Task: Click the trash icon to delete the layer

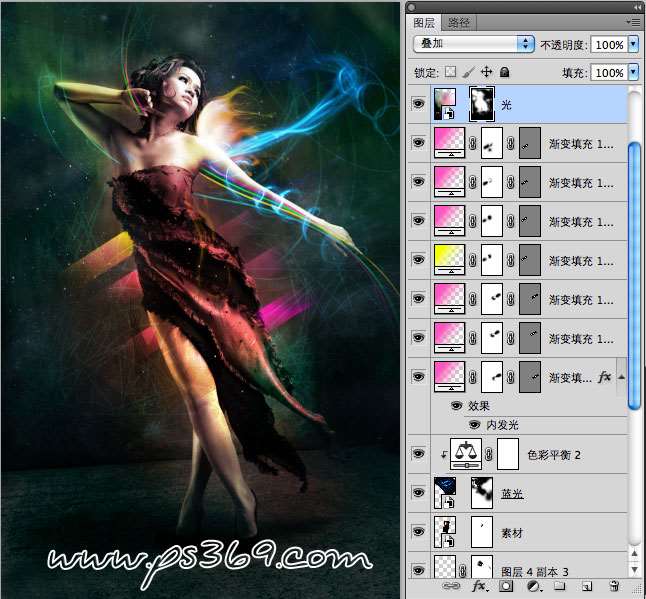Action: pyautogui.click(x=614, y=586)
